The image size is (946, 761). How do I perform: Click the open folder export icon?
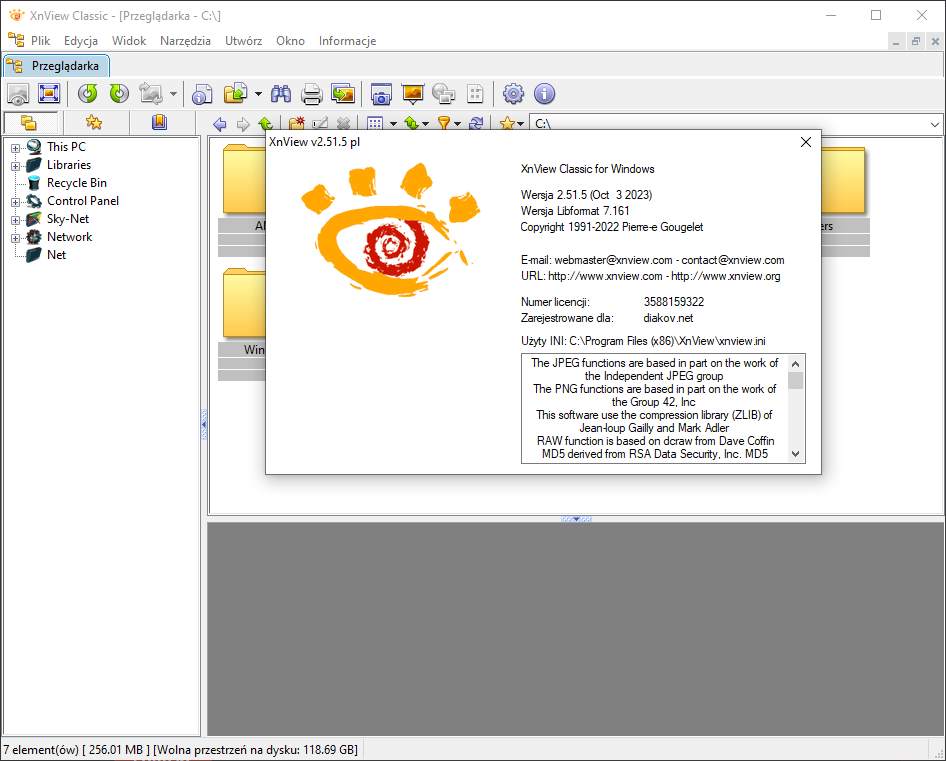[236, 94]
